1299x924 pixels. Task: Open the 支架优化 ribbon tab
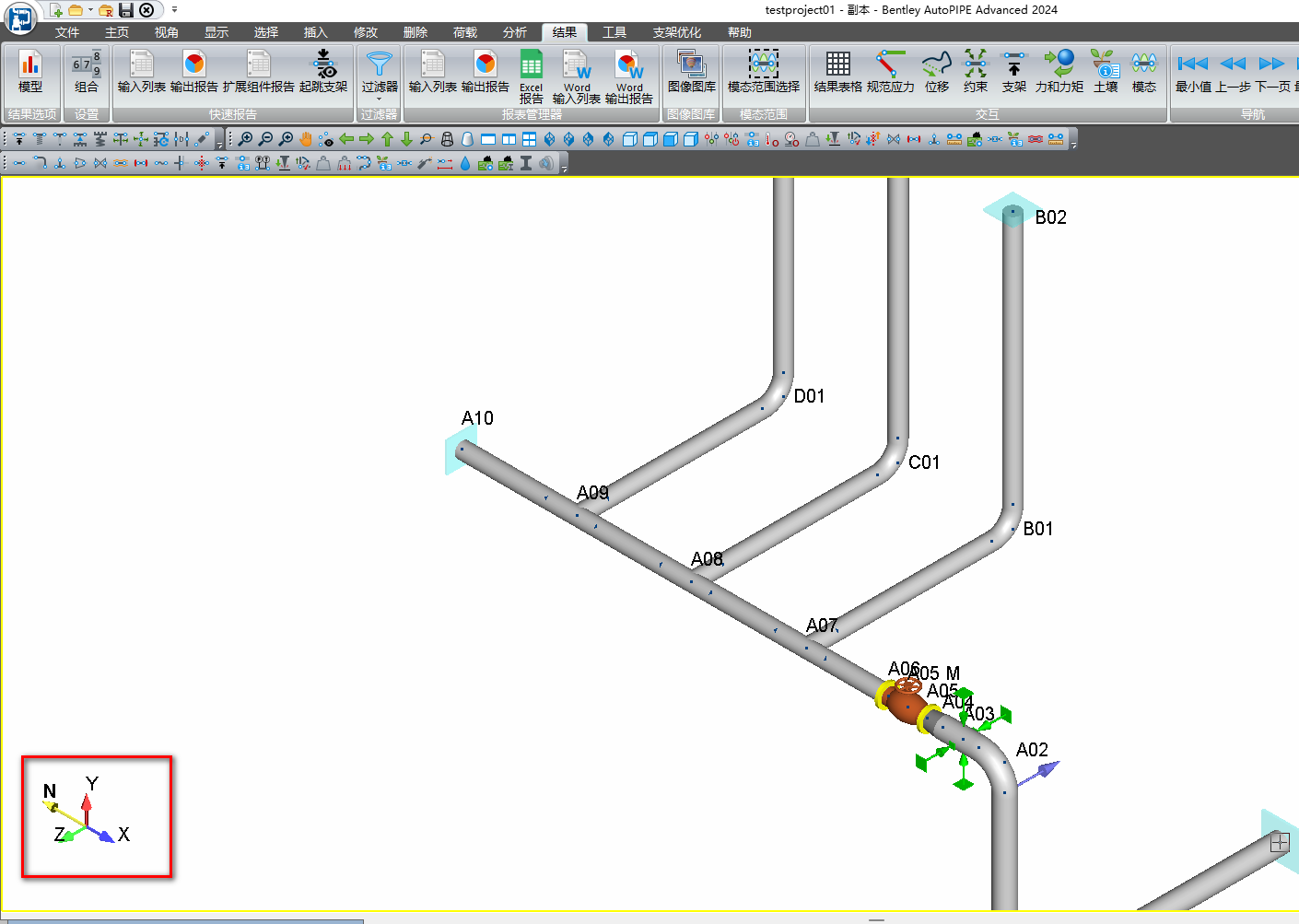click(x=677, y=32)
